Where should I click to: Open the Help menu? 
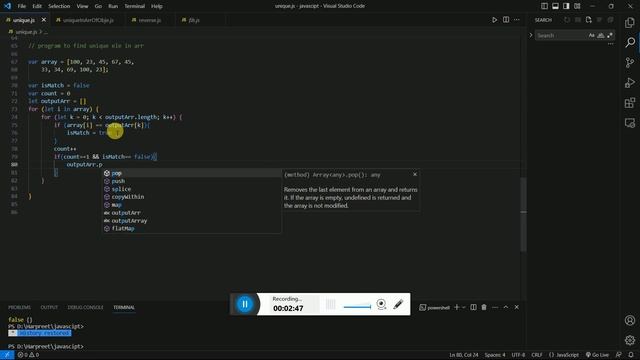[x=157, y=6]
